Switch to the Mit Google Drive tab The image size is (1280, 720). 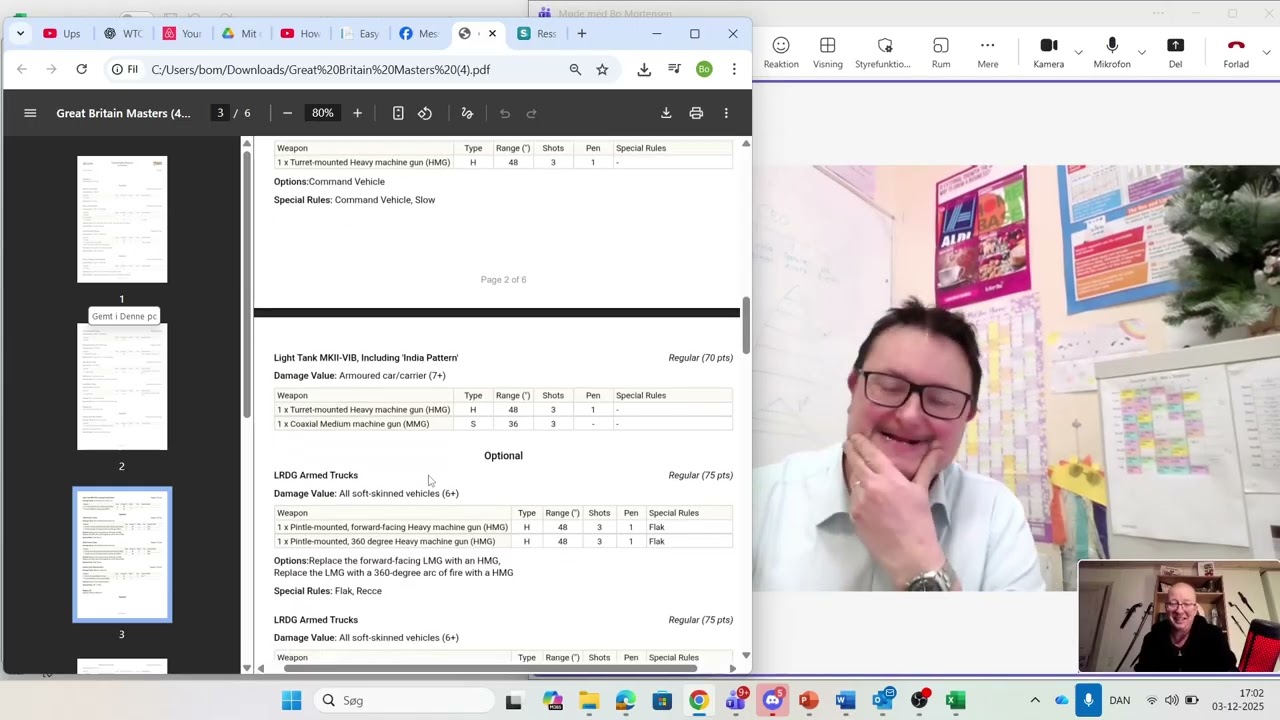pyautogui.click(x=242, y=33)
